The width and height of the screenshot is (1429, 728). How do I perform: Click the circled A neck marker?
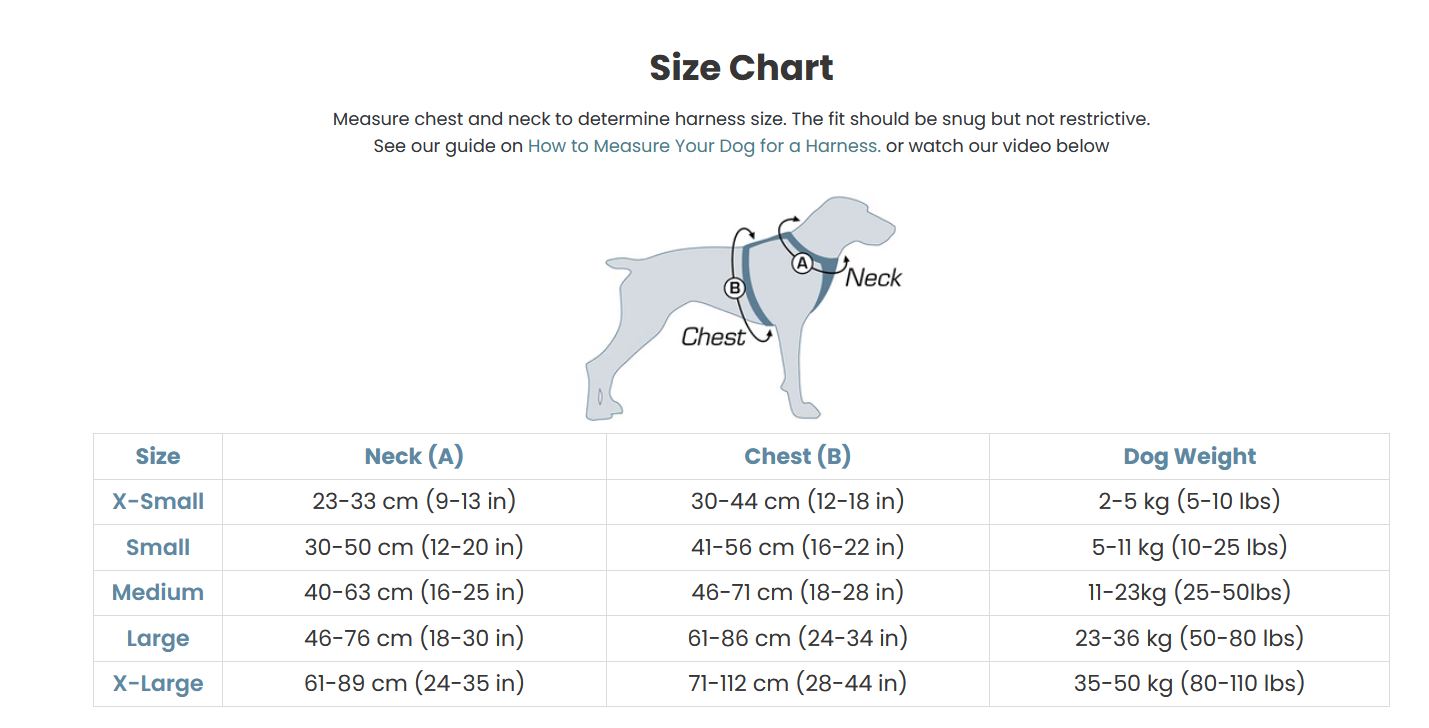802,263
